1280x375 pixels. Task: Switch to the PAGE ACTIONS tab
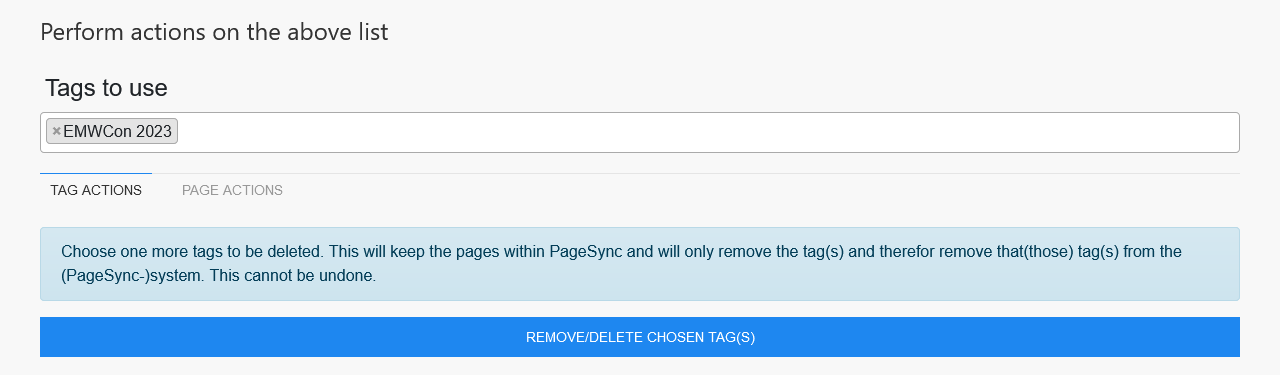pos(232,190)
